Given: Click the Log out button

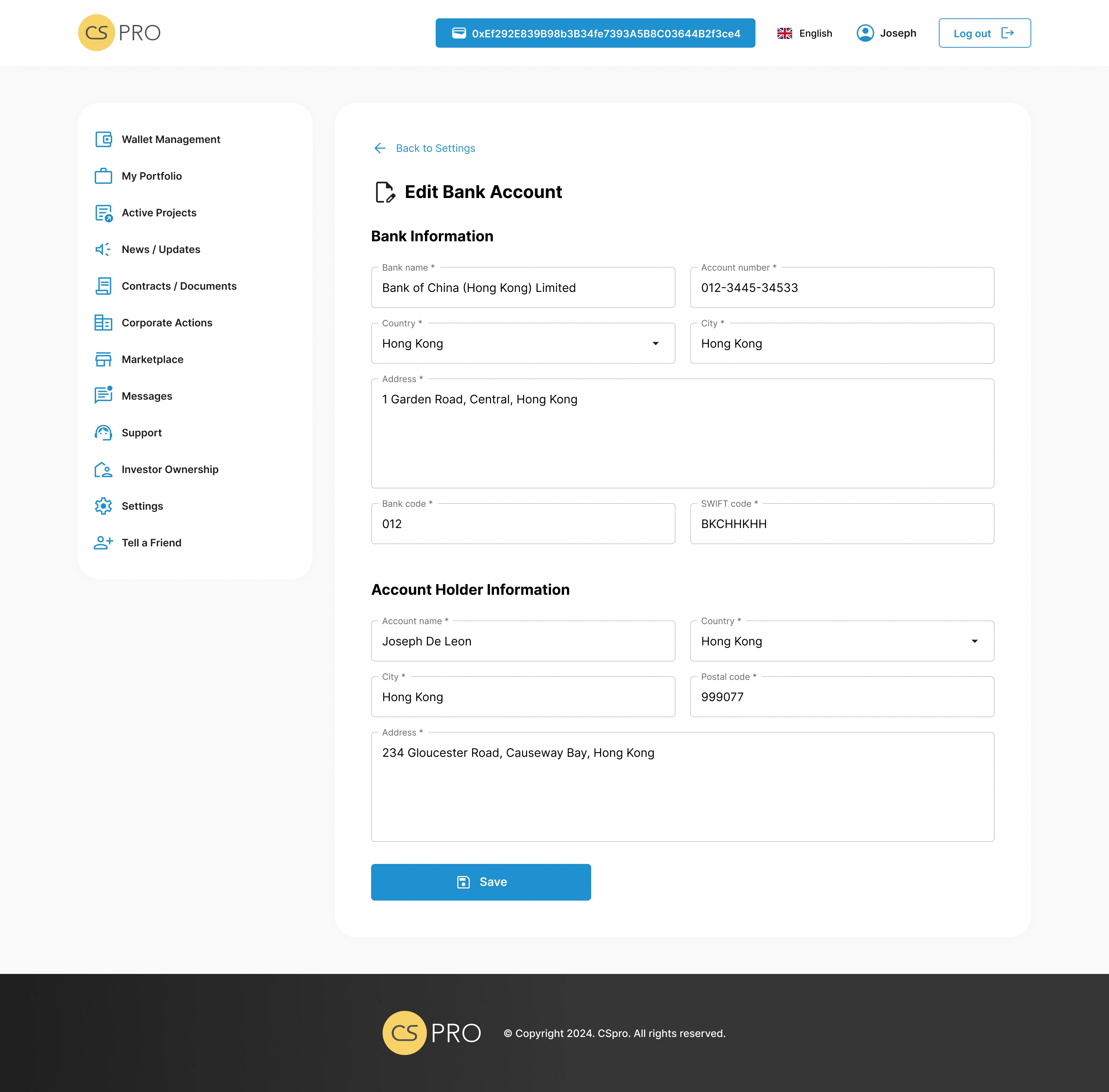Looking at the screenshot, I should click(x=984, y=33).
